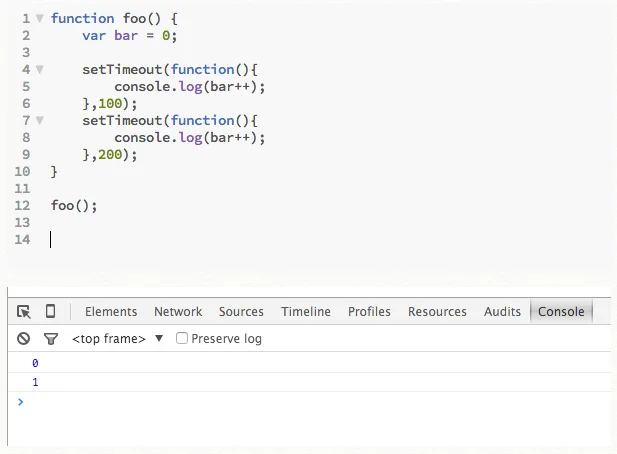Click the 'foo();' call on line 12
The width and height of the screenshot is (617, 454).
tap(74, 206)
